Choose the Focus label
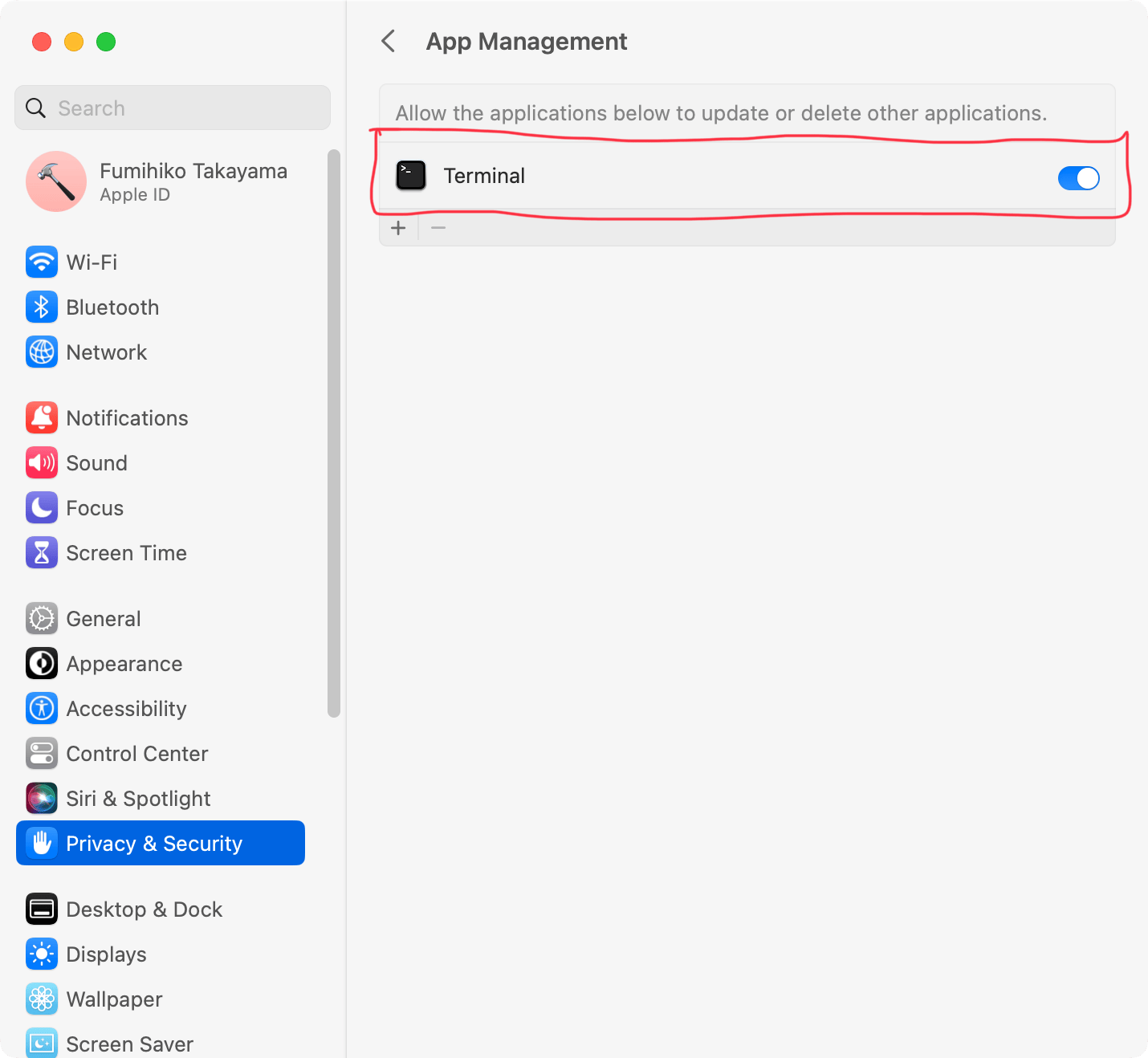Image resolution: width=1148 pixels, height=1058 pixels. tap(95, 508)
